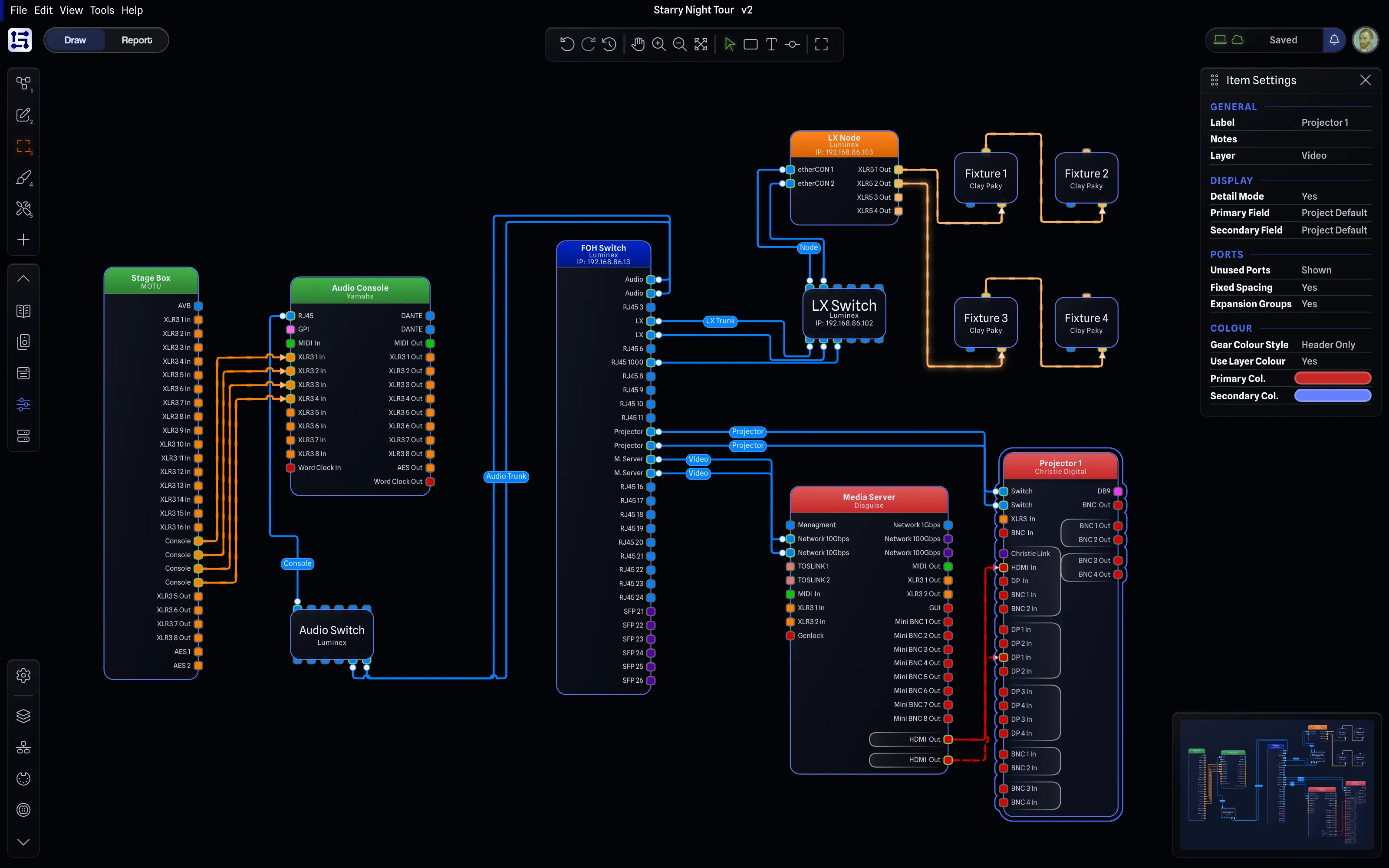Open the user profile avatar

coord(1366,40)
